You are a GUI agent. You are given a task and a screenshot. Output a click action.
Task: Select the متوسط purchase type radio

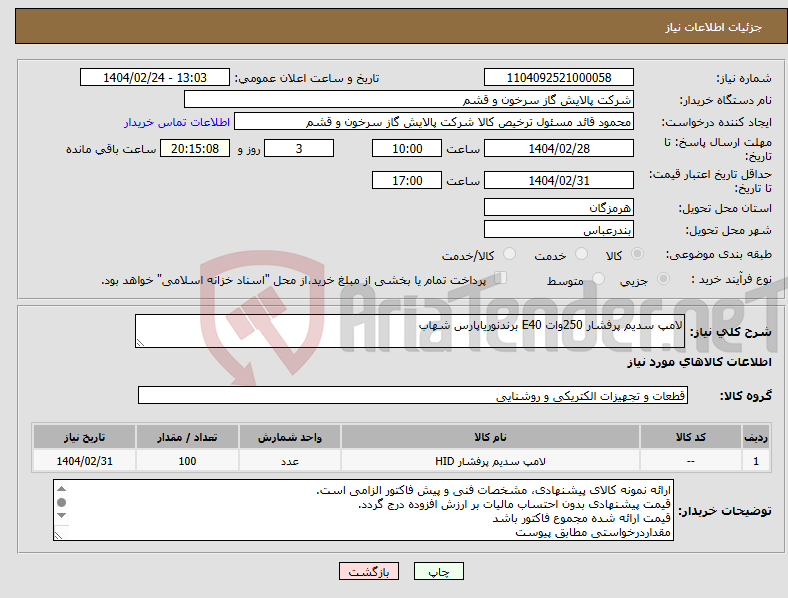(599, 278)
